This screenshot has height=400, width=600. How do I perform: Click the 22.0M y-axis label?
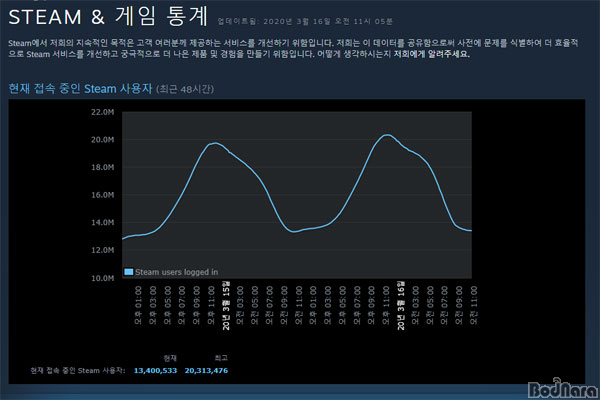click(102, 112)
